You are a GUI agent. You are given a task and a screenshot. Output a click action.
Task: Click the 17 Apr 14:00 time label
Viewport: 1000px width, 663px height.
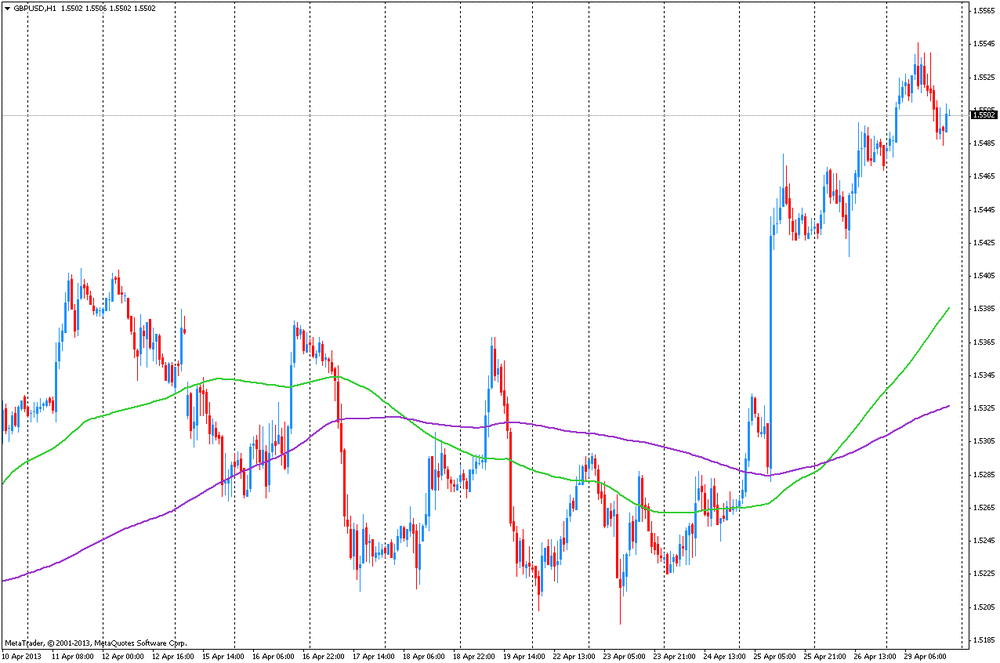click(374, 656)
